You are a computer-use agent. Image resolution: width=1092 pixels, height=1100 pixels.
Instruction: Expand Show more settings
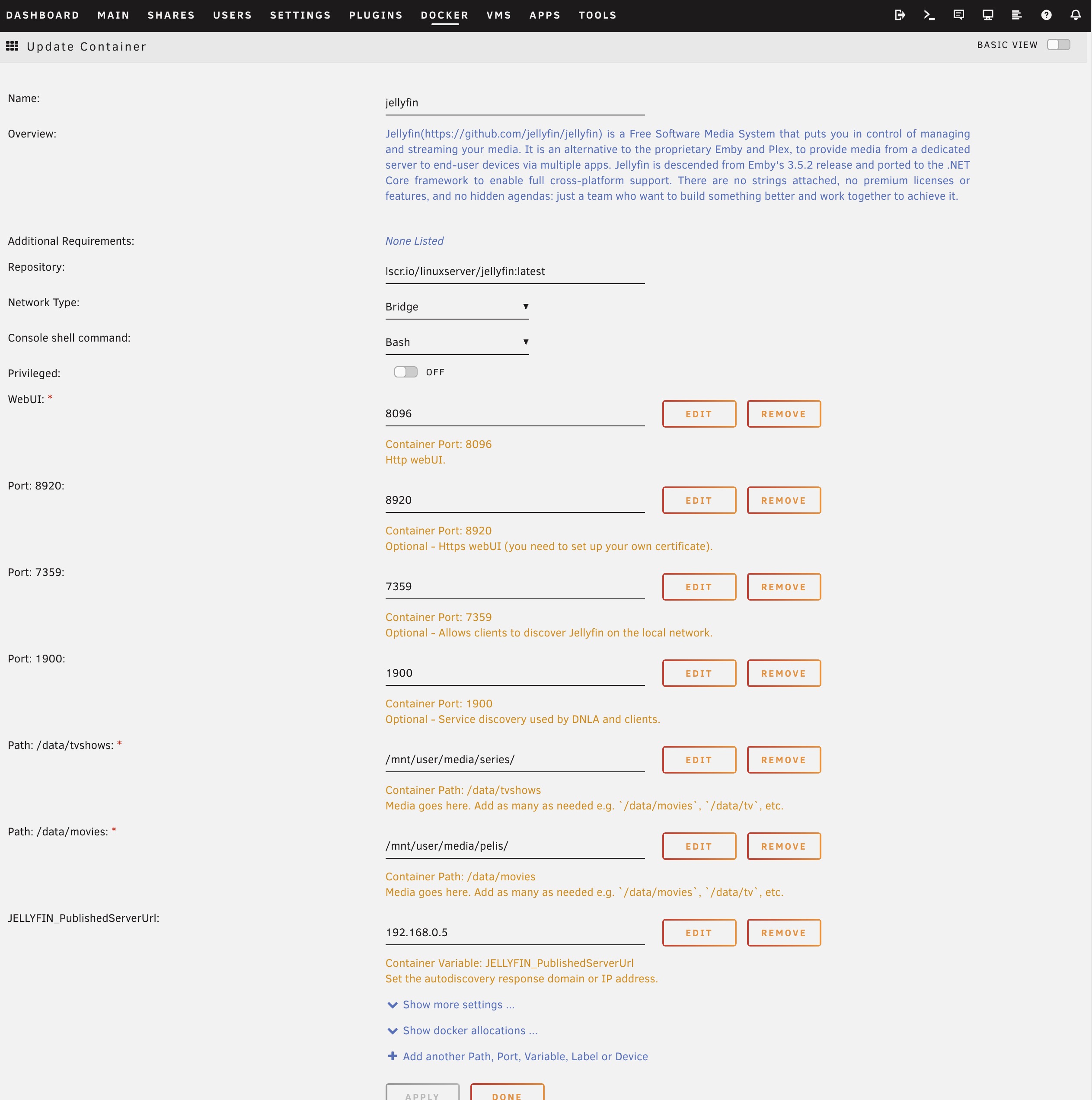pyautogui.click(x=458, y=1005)
